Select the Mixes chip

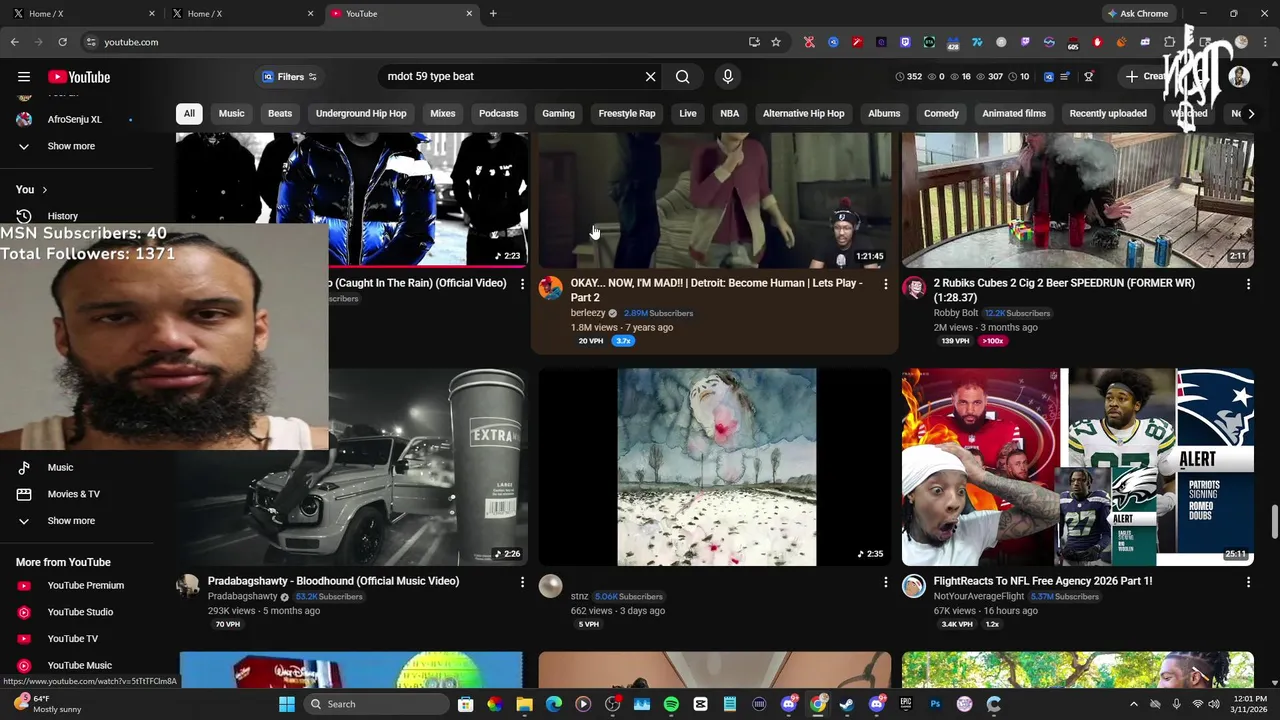click(x=443, y=113)
